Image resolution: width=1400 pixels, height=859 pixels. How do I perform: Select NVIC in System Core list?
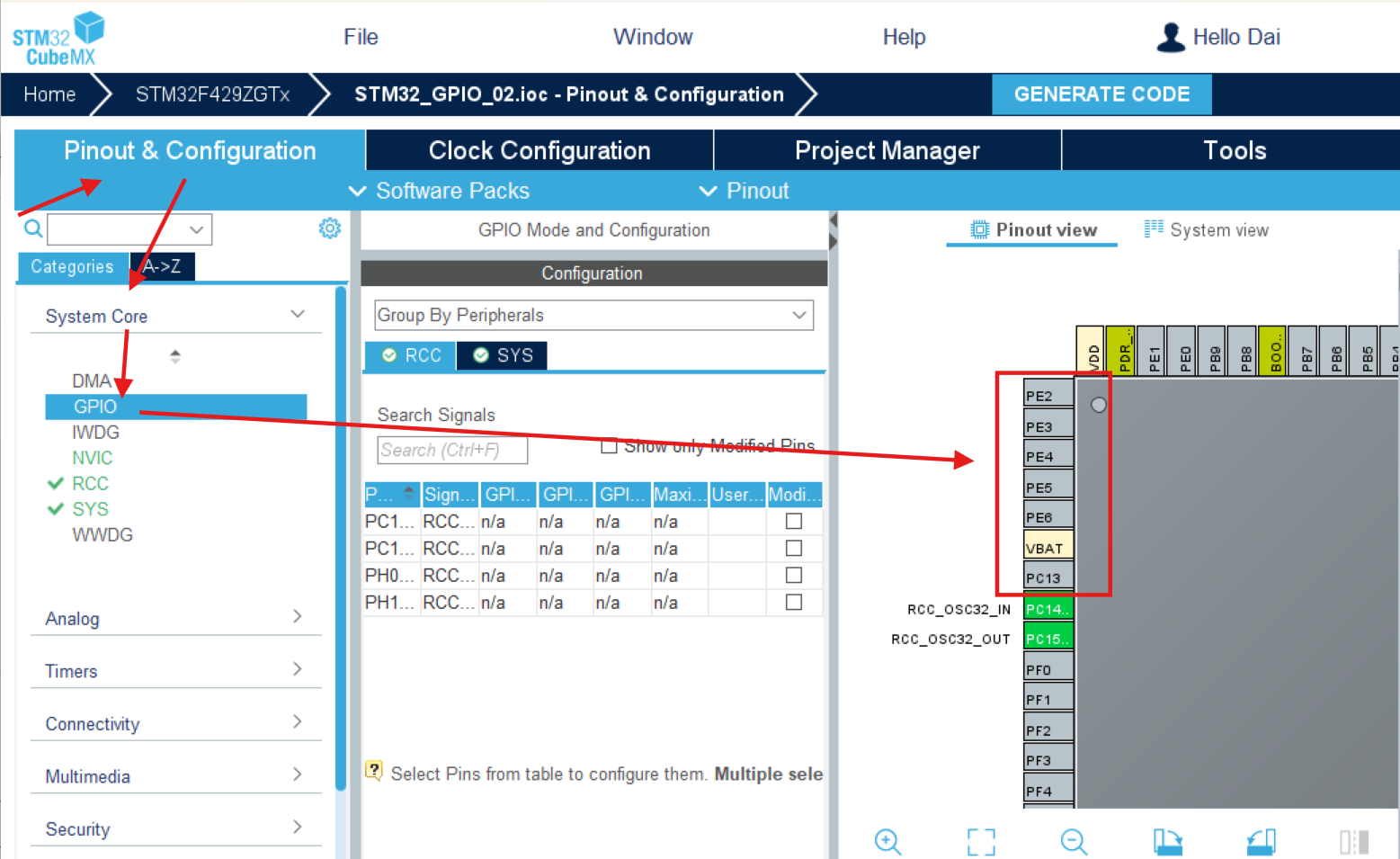[93, 458]
